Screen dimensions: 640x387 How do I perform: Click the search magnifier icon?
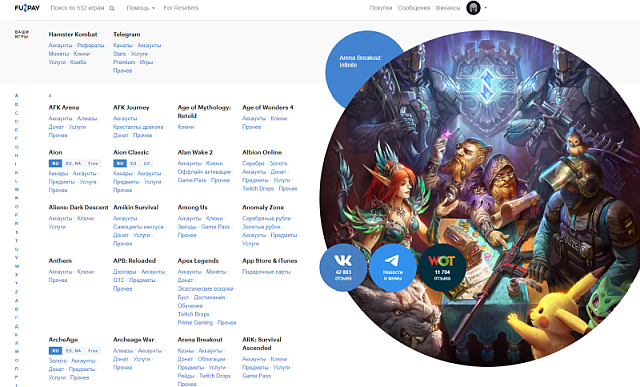click(x=112, y=8)
